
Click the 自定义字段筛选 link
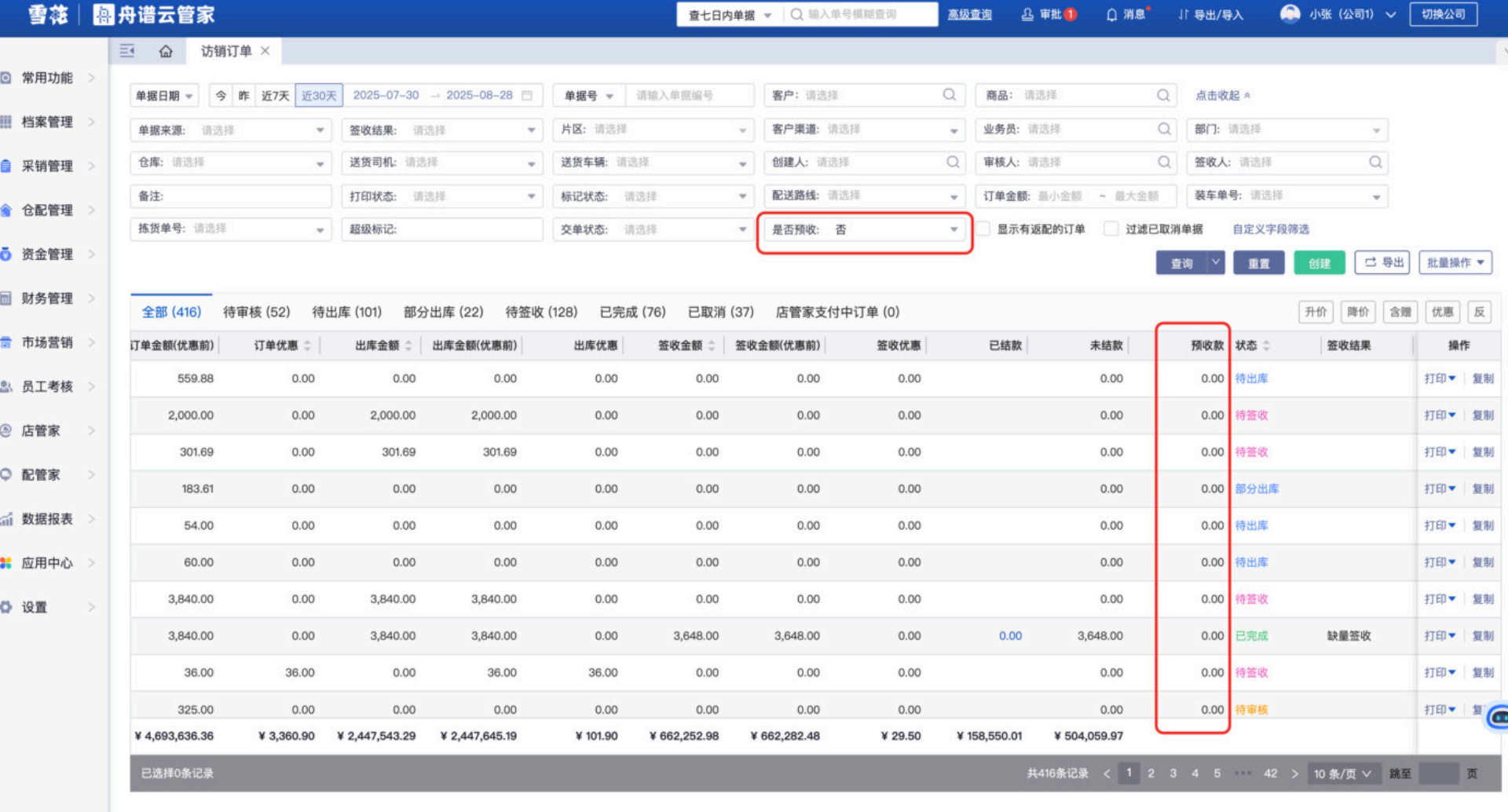1270,229
